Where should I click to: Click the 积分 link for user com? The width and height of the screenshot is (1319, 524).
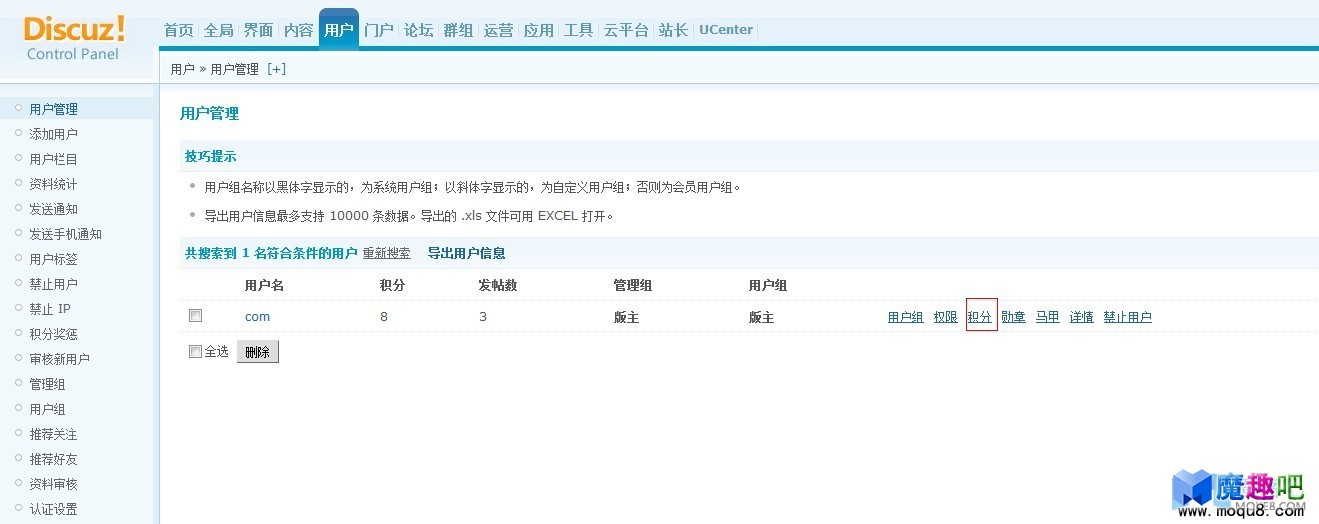pos(980,317)
